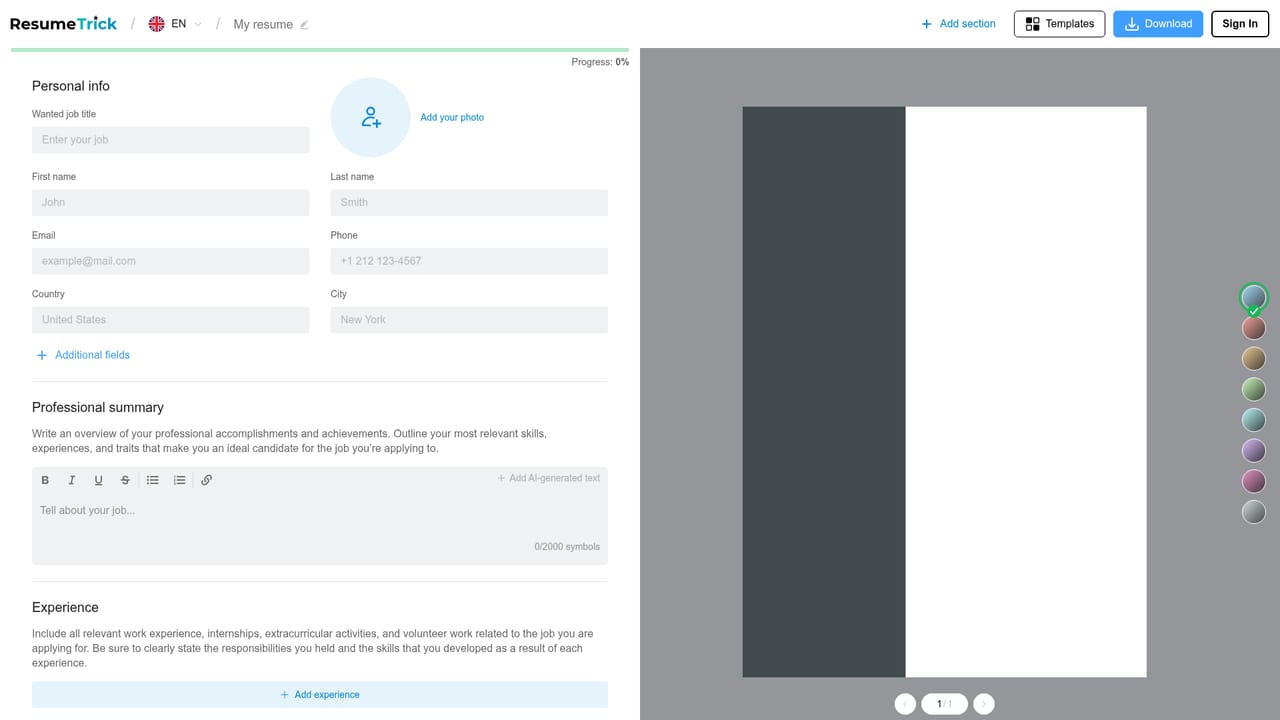Focus the Wanted job title field
The image size is (1280, 720).
[171, 140]
